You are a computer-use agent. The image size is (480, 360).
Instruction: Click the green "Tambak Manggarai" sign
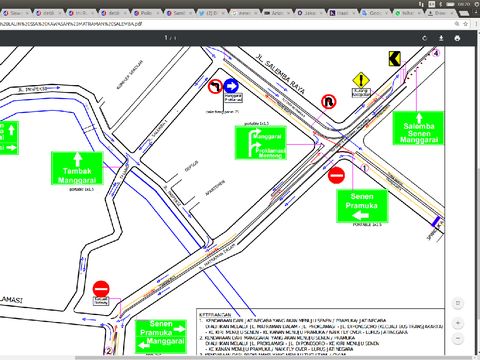77,168
